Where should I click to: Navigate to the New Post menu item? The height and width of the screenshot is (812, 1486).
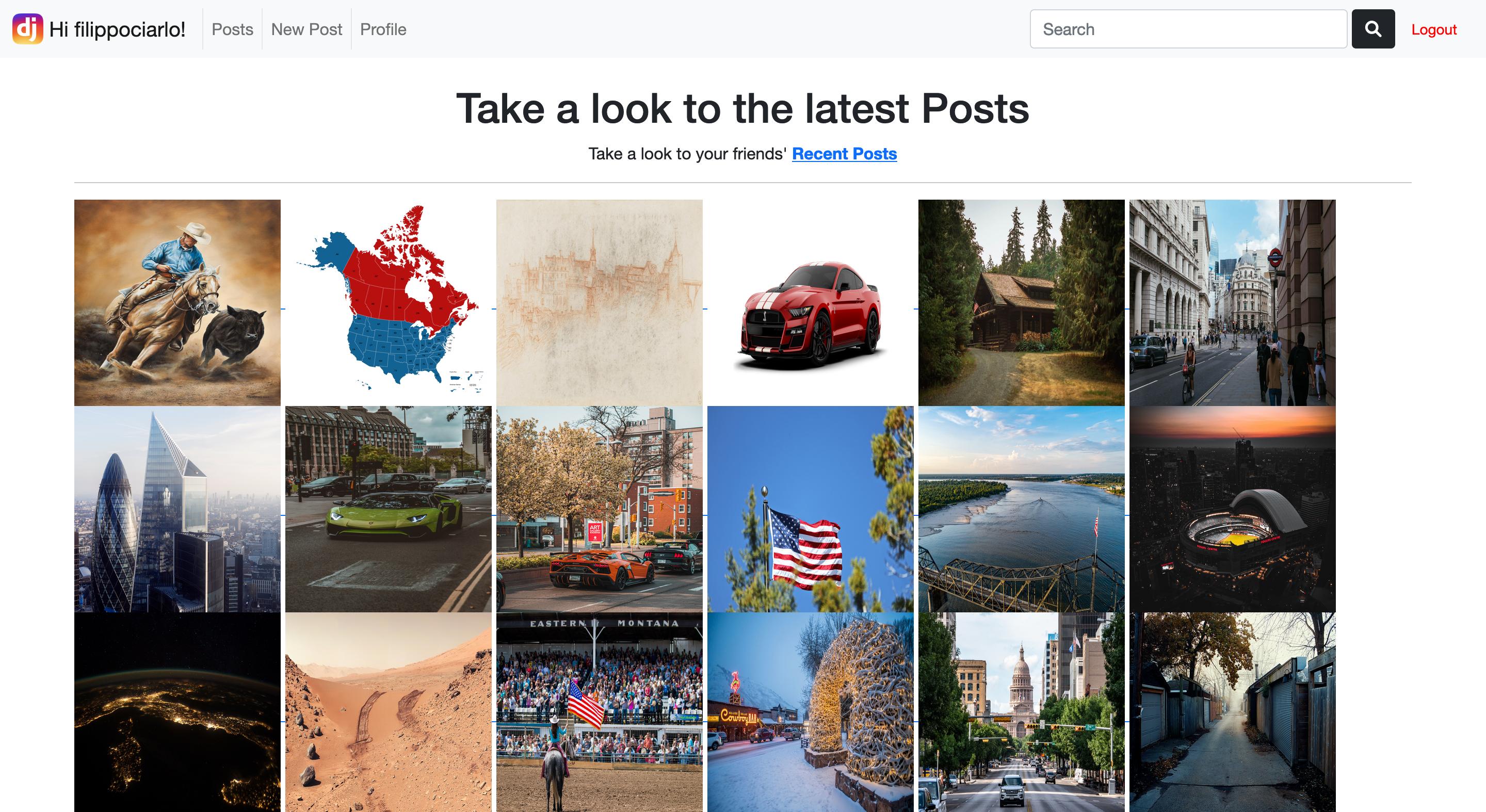(x=305, y=28)
